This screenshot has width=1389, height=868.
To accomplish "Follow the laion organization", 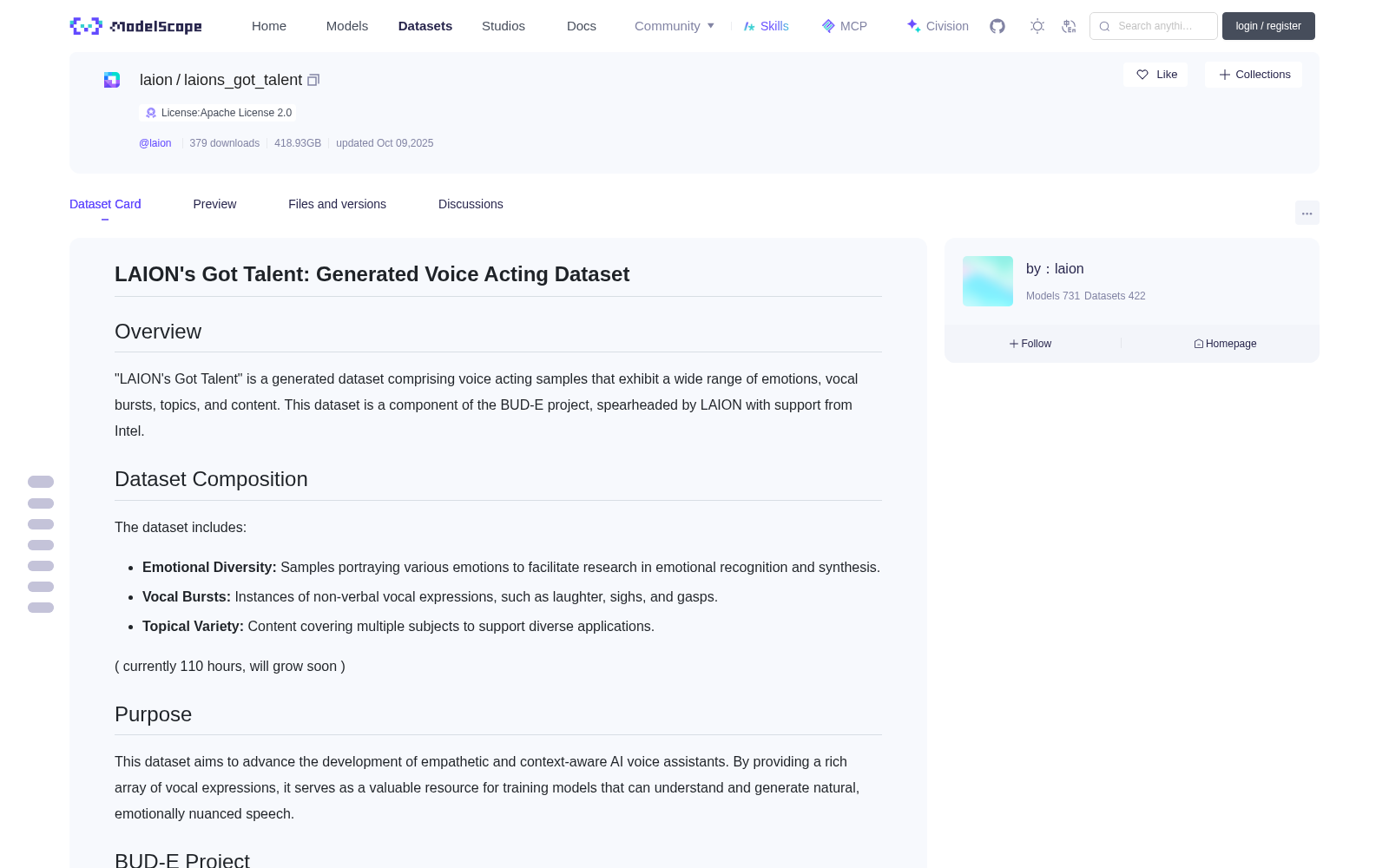I will point(1030,344).
